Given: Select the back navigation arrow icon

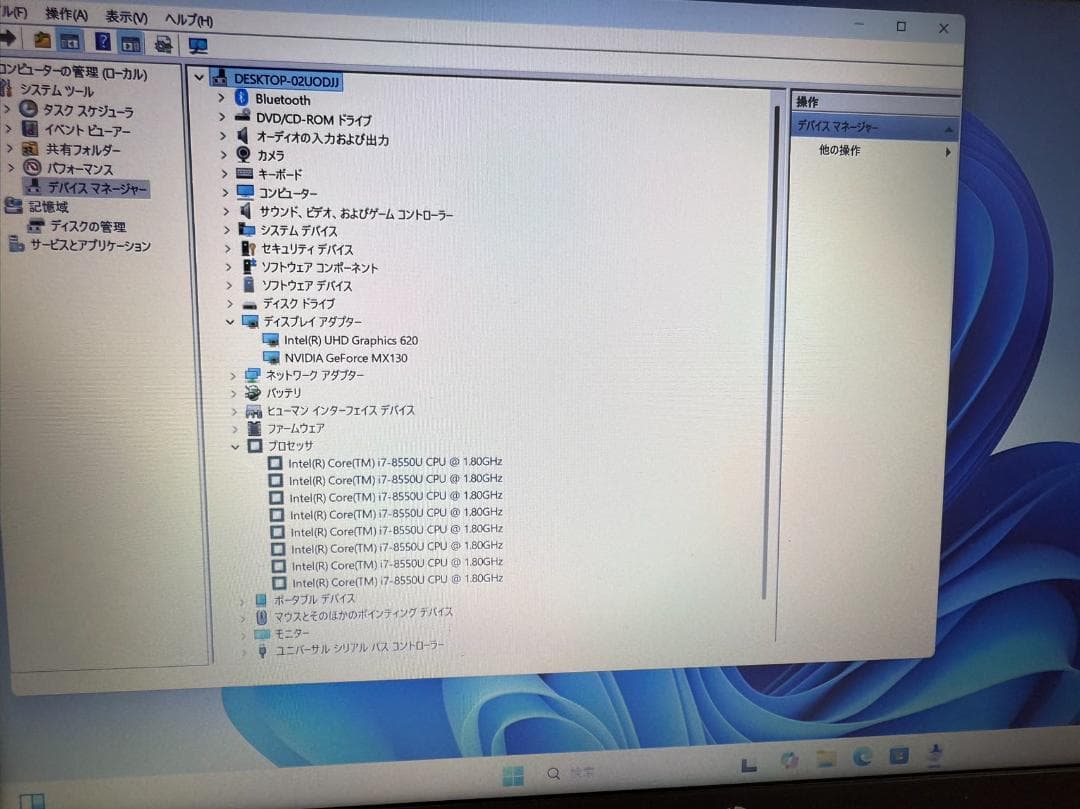Looking at the screenshot, I should click(8, 43).
